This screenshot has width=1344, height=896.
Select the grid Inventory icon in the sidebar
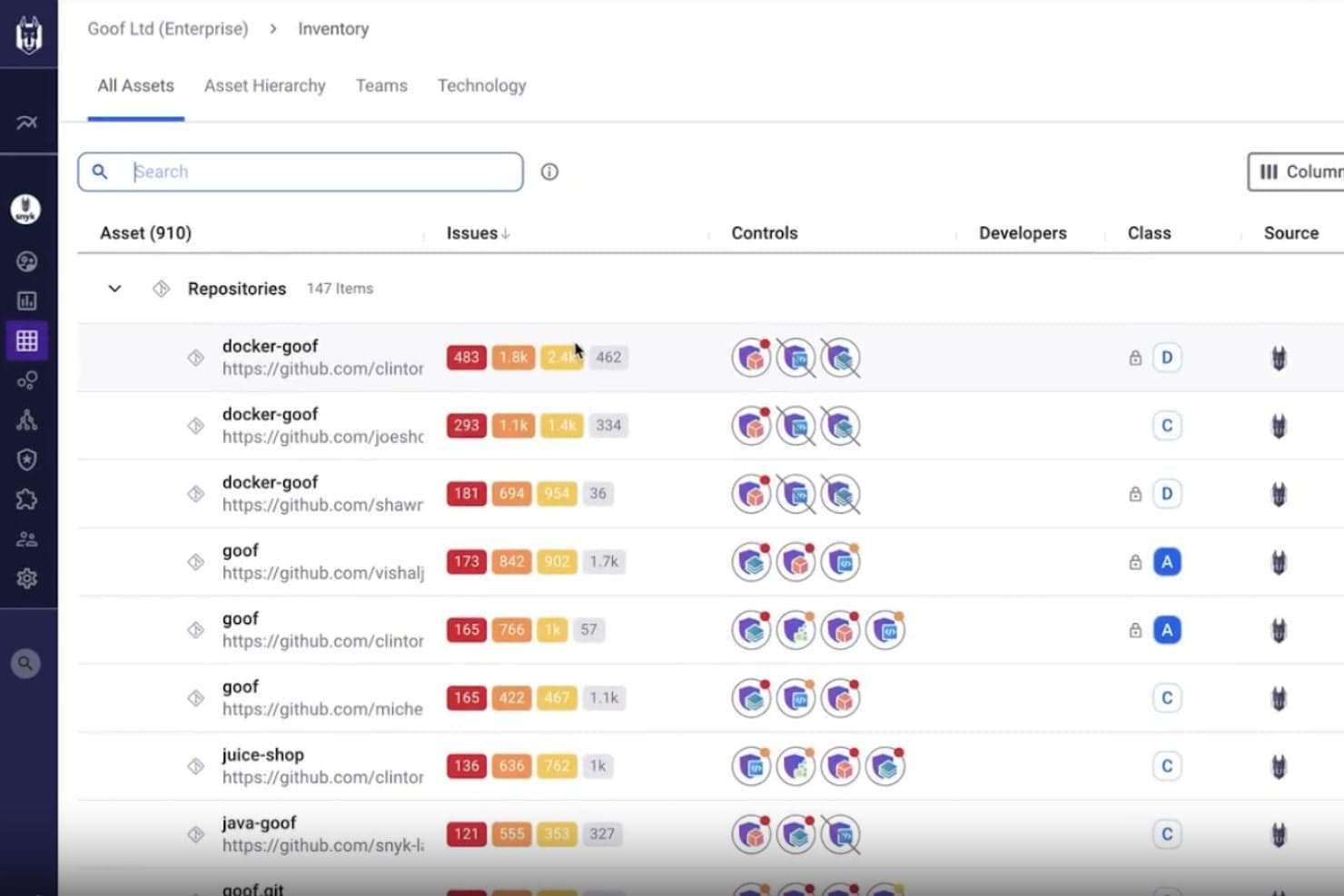coord(27,340)
